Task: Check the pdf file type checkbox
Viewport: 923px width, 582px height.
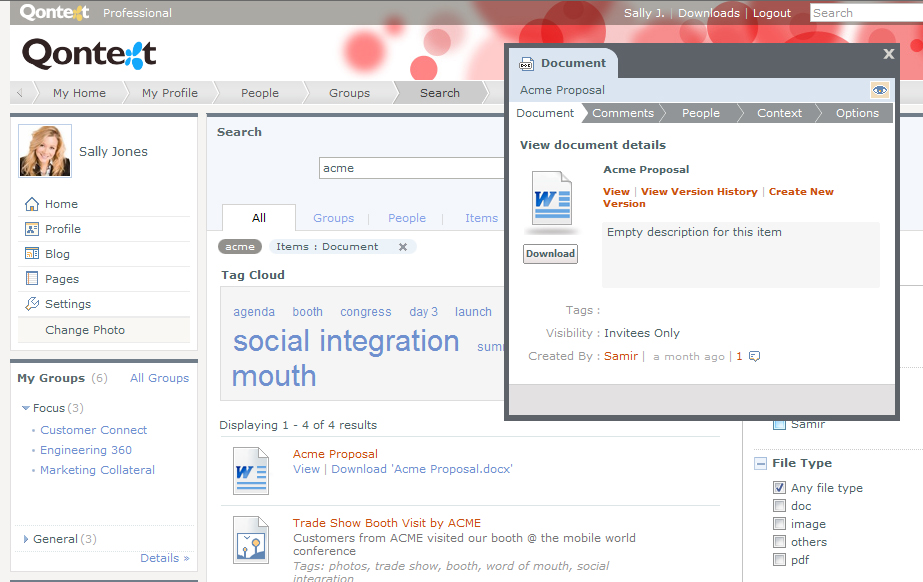Action: 779,560
